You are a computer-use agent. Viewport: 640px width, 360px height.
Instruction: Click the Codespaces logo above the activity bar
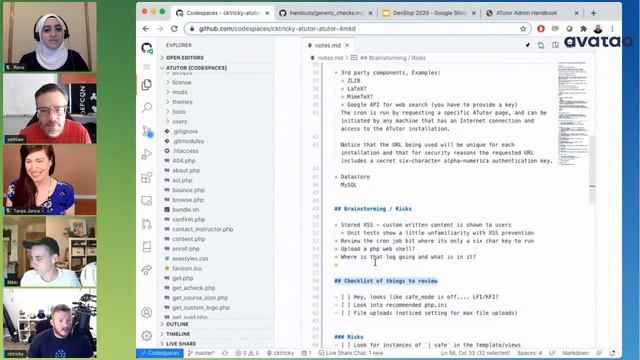147,48
